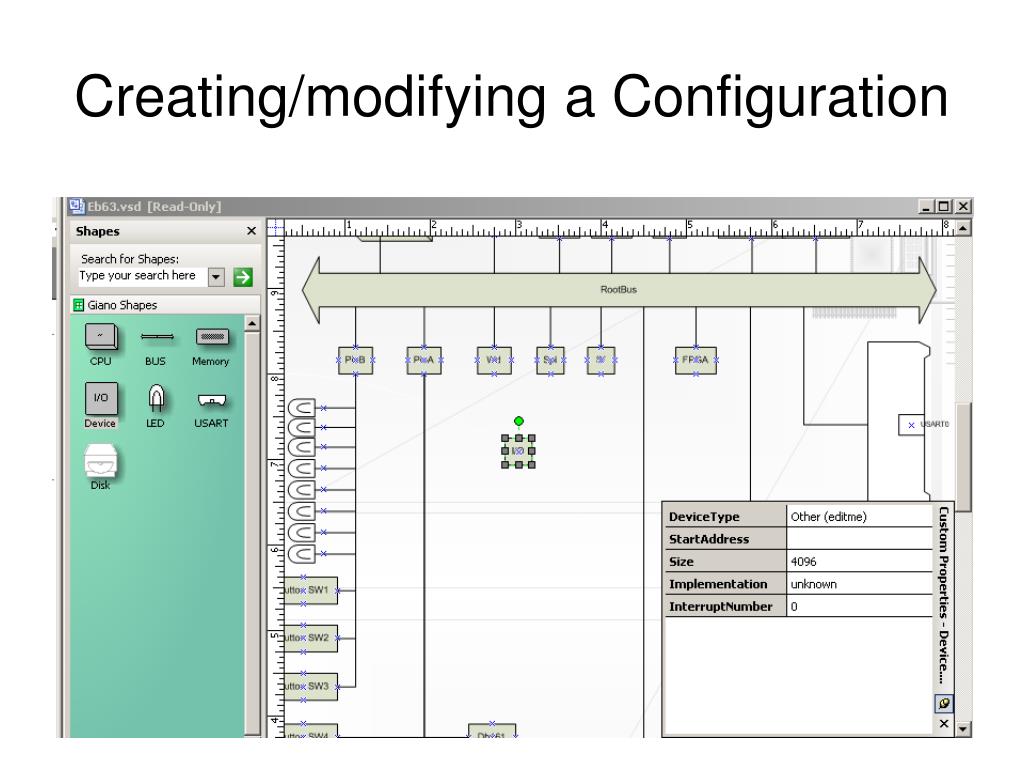Click the empty StartAddress value field
Image resolution: width=1024 pixels, height=768 pixels.
pyautogui.click(x=859, y=539)
